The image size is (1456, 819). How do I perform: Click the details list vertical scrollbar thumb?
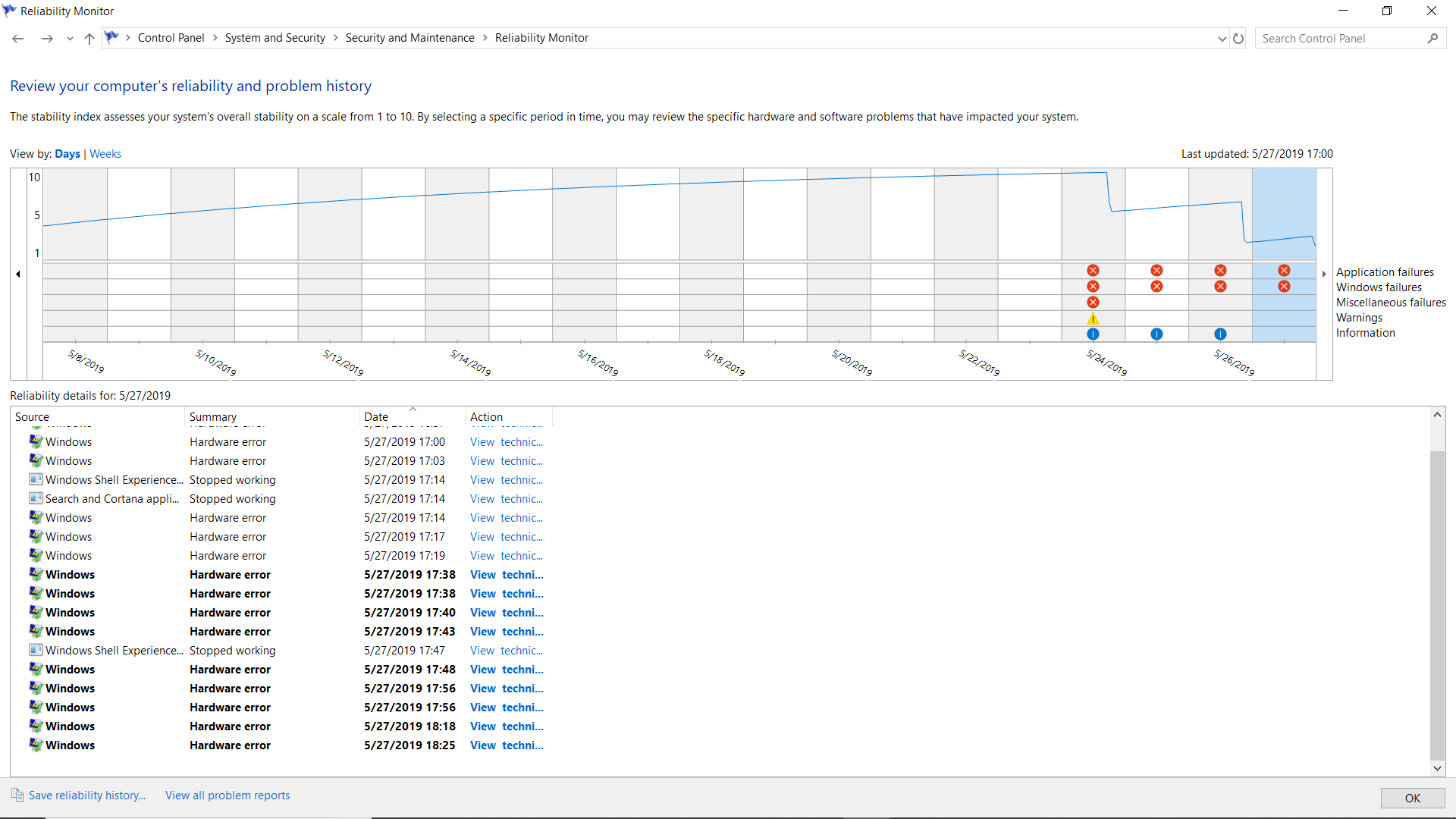[x=1437, y=606]
